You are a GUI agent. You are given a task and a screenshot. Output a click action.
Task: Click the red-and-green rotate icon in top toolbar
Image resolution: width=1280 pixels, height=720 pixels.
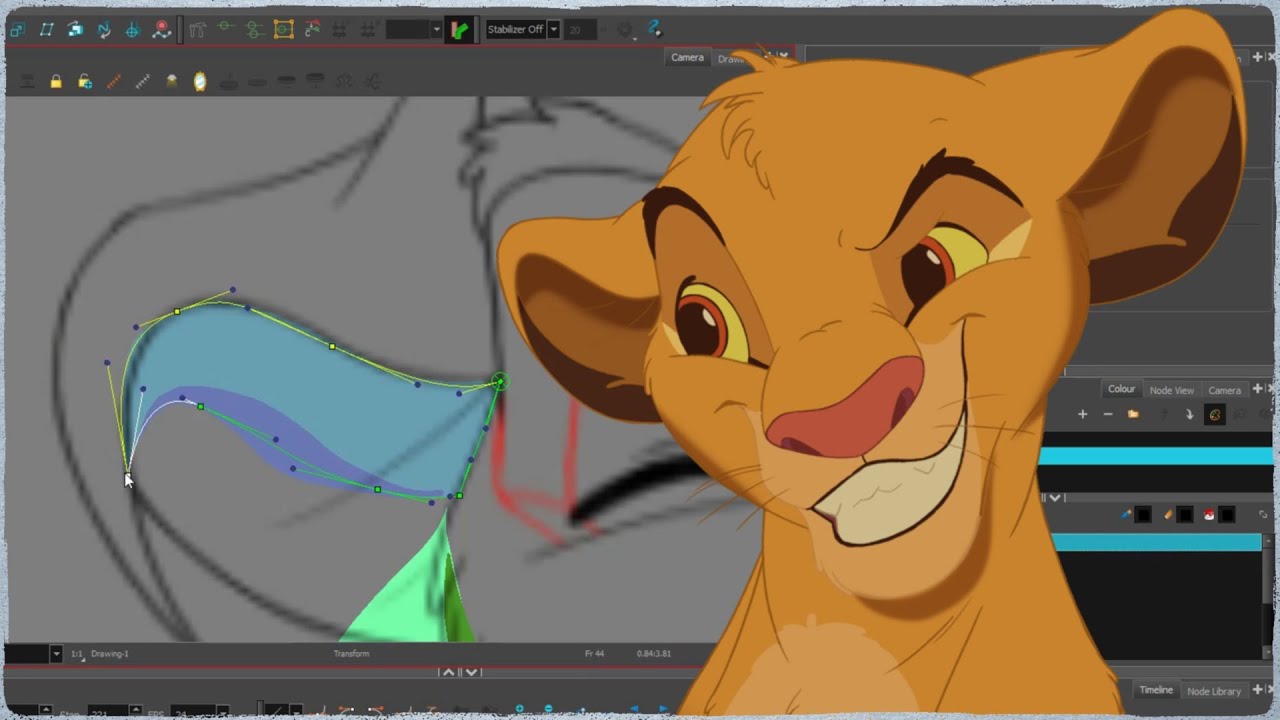pyautogui.click(x=313, y=30)
